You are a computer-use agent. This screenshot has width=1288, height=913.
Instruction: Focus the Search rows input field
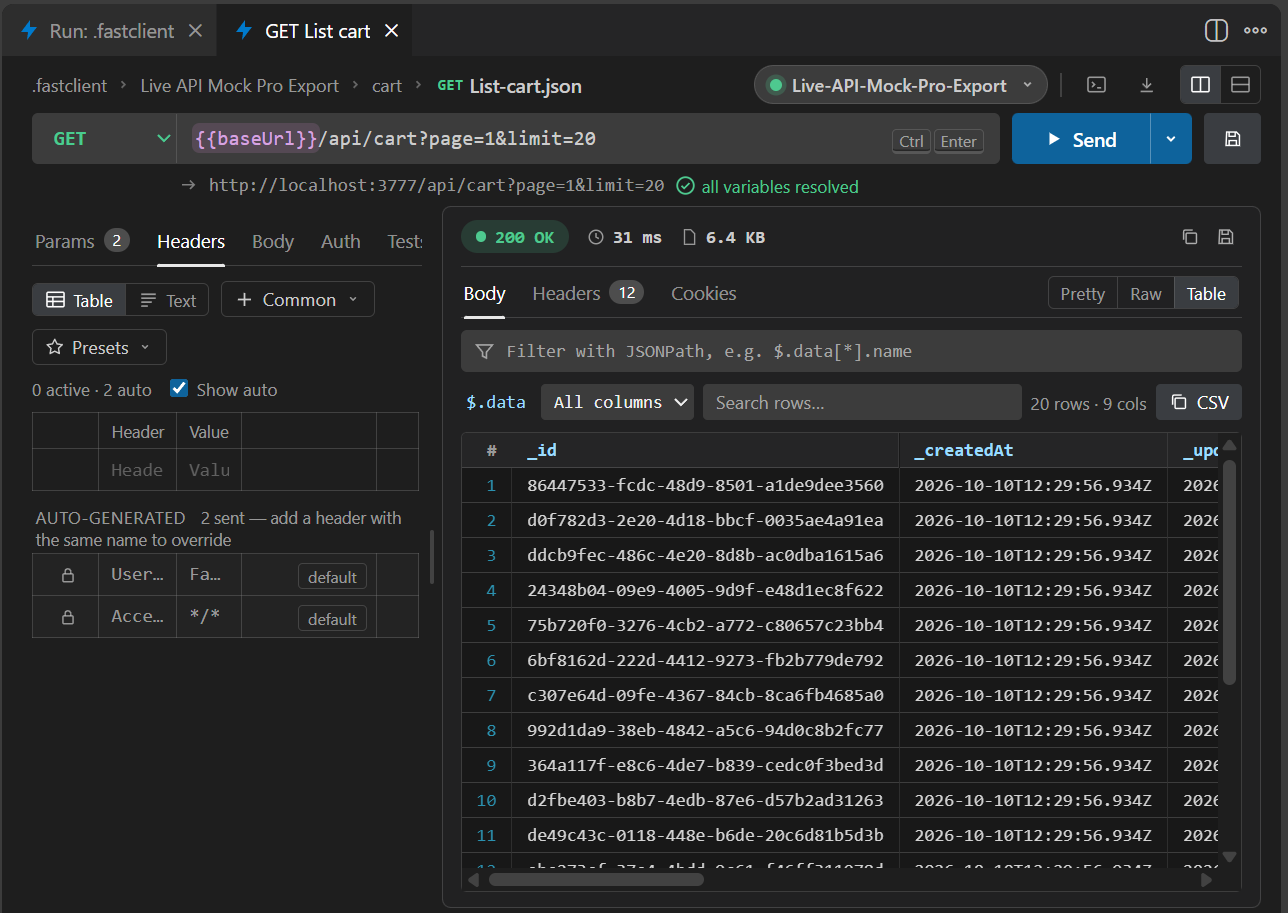(862, 402)
